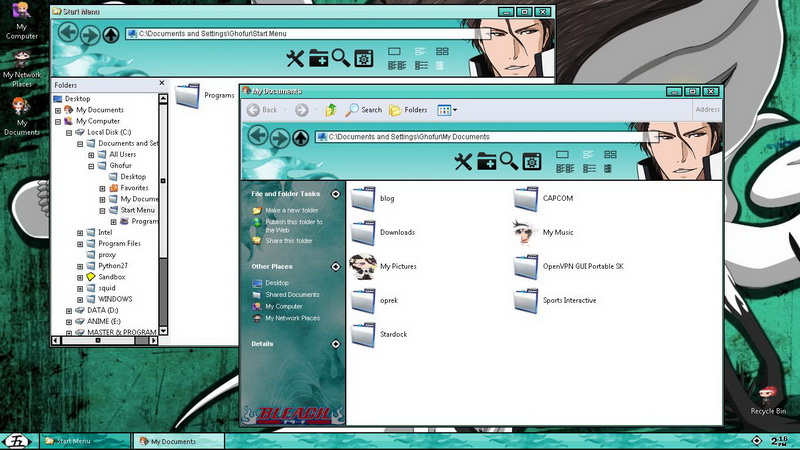
Task: Click Back arrow in My Documents skin bar
Action: point(258,135)
